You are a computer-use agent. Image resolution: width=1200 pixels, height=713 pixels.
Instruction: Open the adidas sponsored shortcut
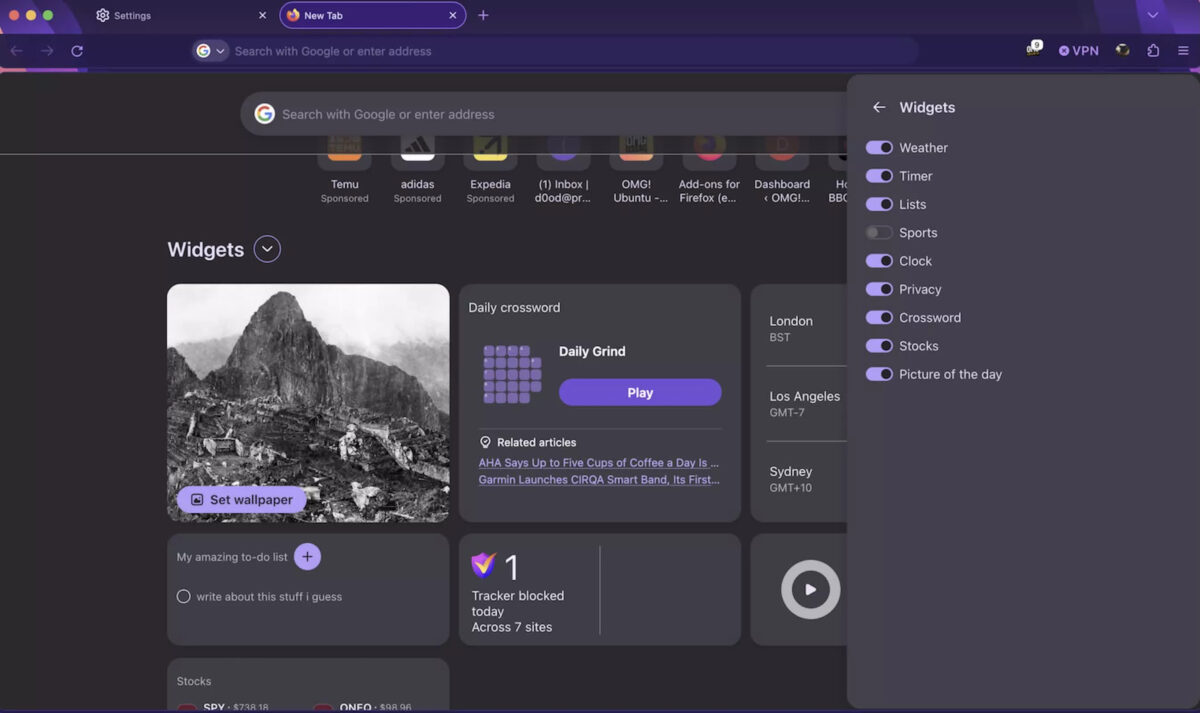tap(417, 168)
